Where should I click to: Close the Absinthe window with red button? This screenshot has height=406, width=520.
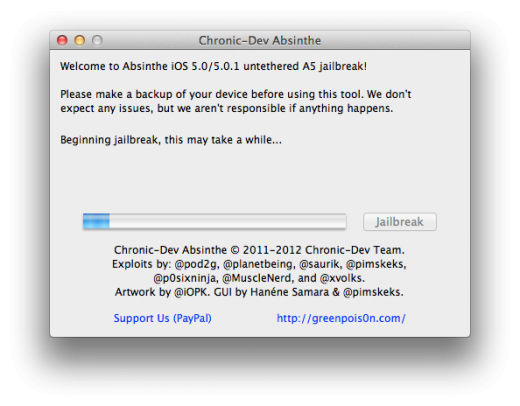(x=62, y=40)
